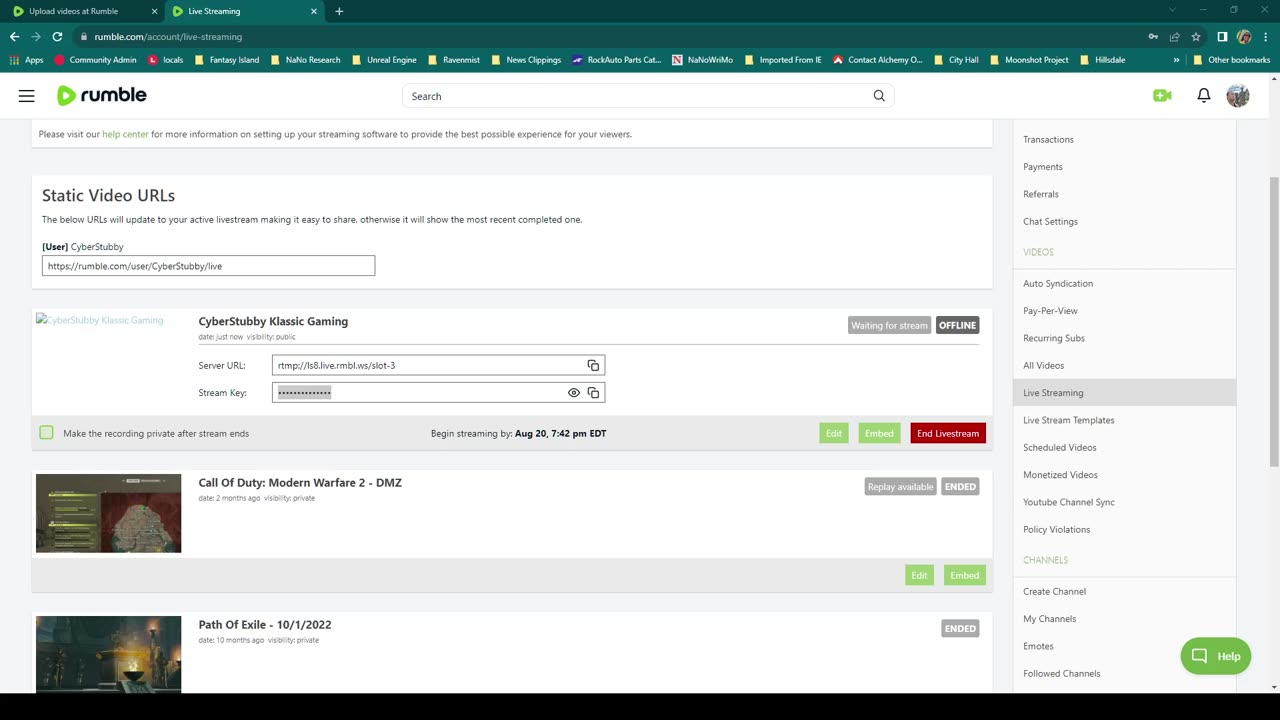Open the Community Admin bookmark

tap(95, 60)
